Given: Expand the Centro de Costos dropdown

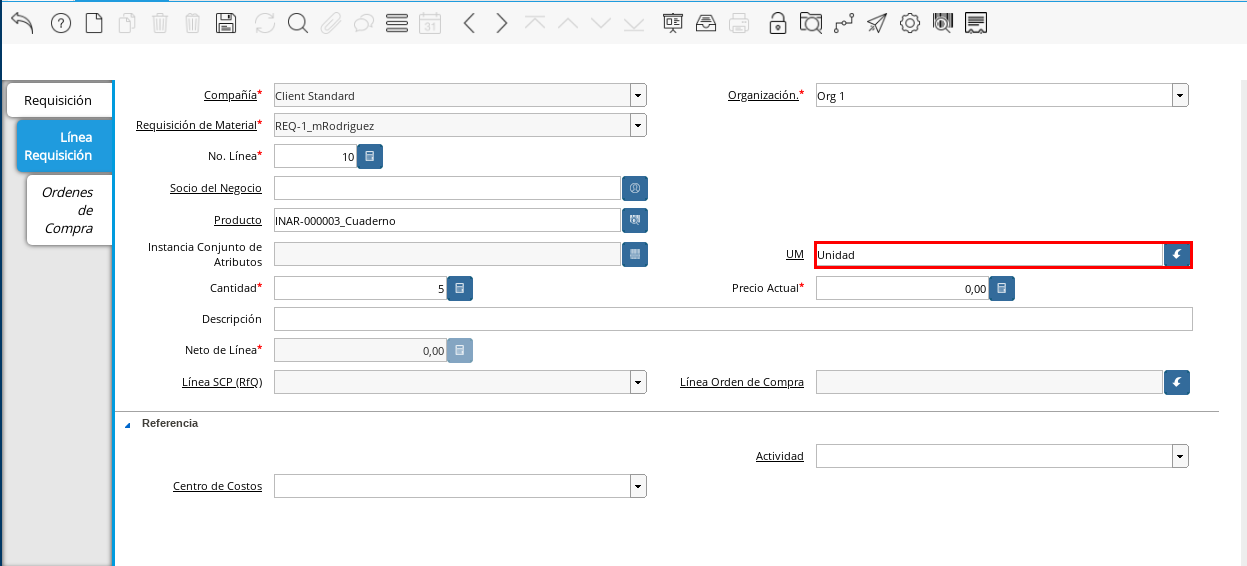Looking at the screenshot, I should (638, 486).
